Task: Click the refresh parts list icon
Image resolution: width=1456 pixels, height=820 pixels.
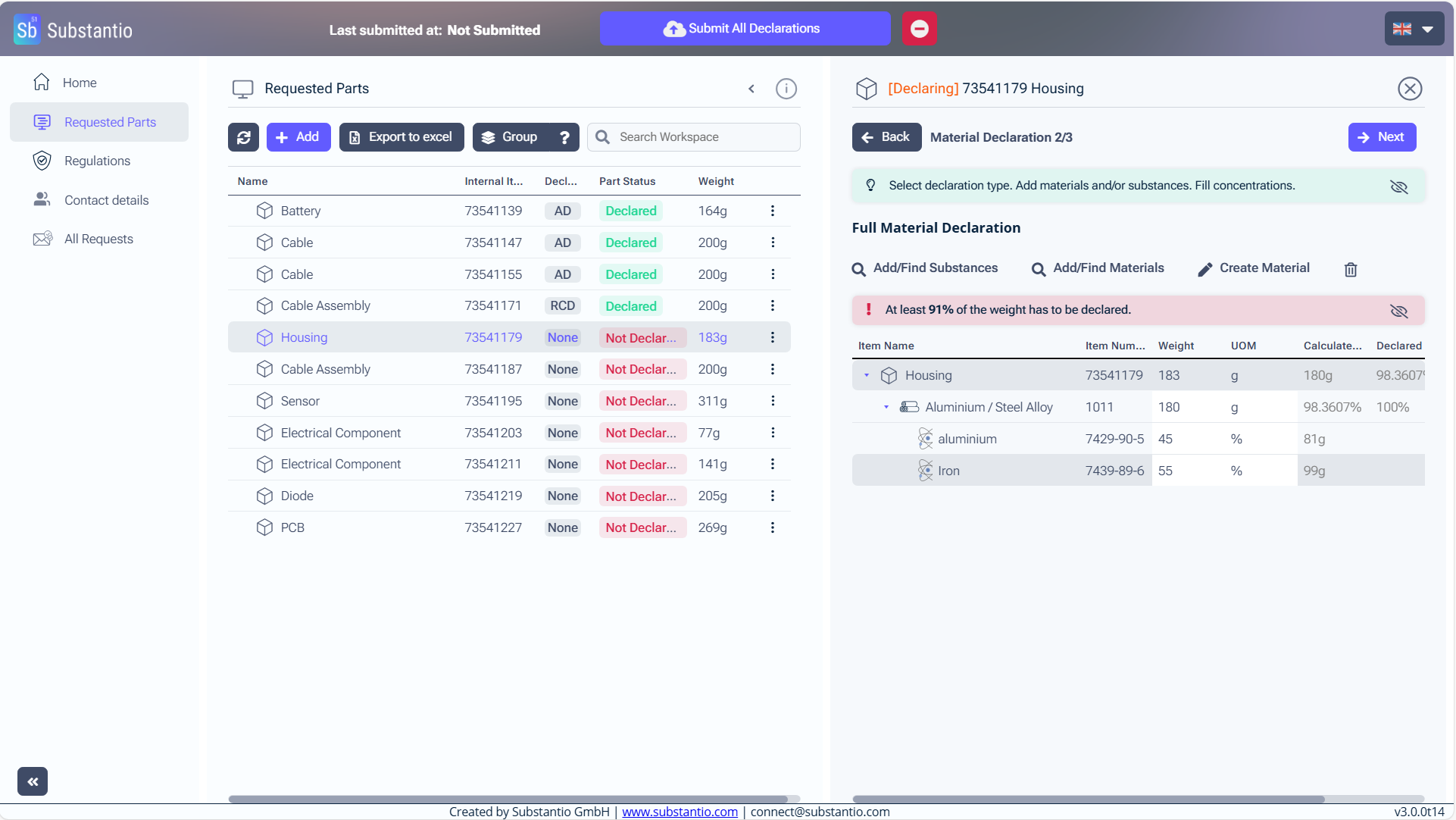Action: (243, 137)
